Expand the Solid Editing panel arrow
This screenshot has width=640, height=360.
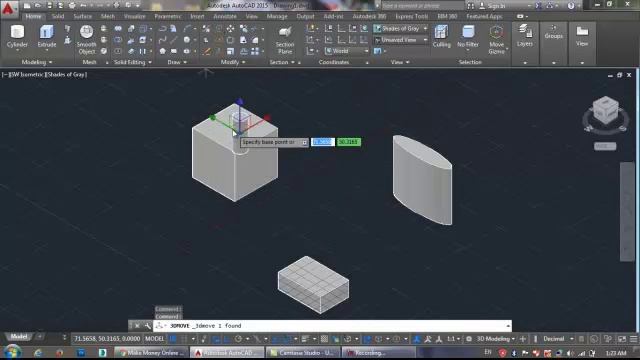click(150, 62)
